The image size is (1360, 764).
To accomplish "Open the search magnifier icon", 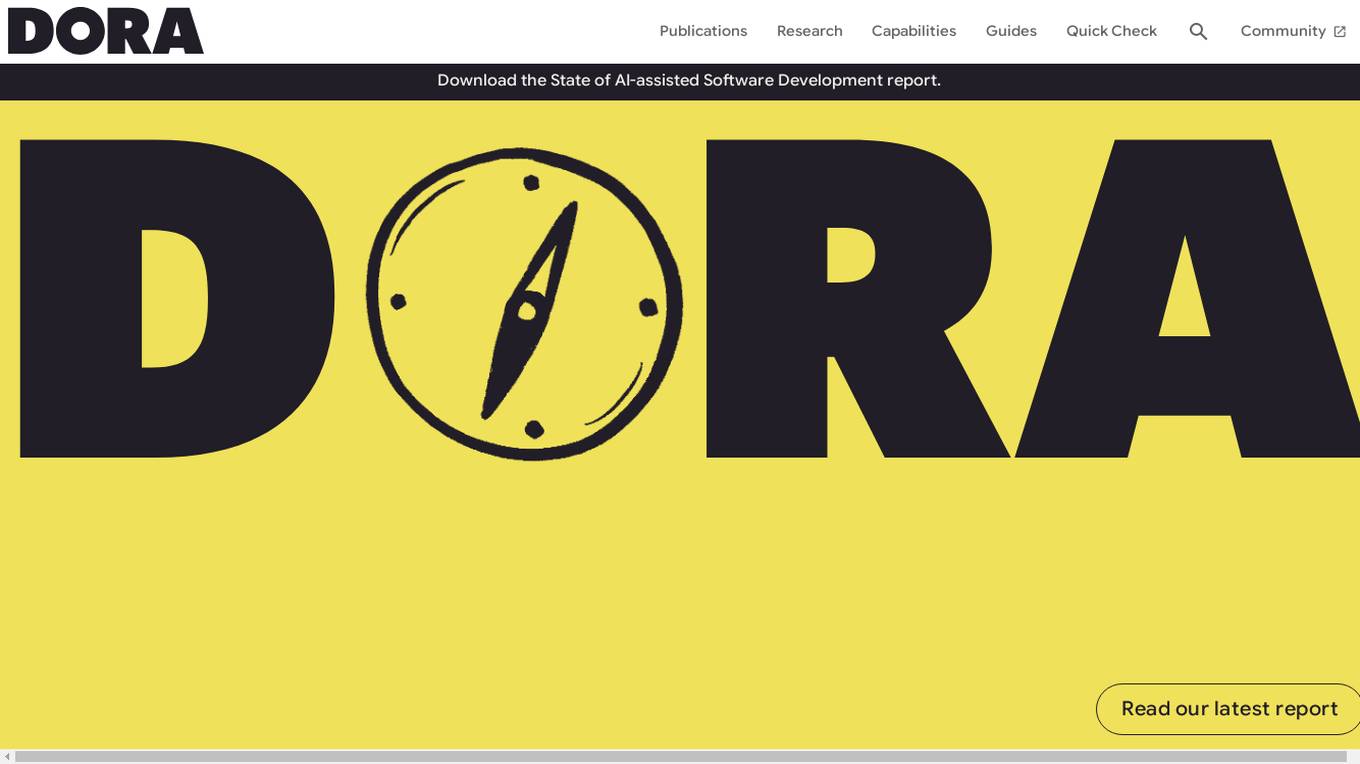I will (x=1198, y=32).
